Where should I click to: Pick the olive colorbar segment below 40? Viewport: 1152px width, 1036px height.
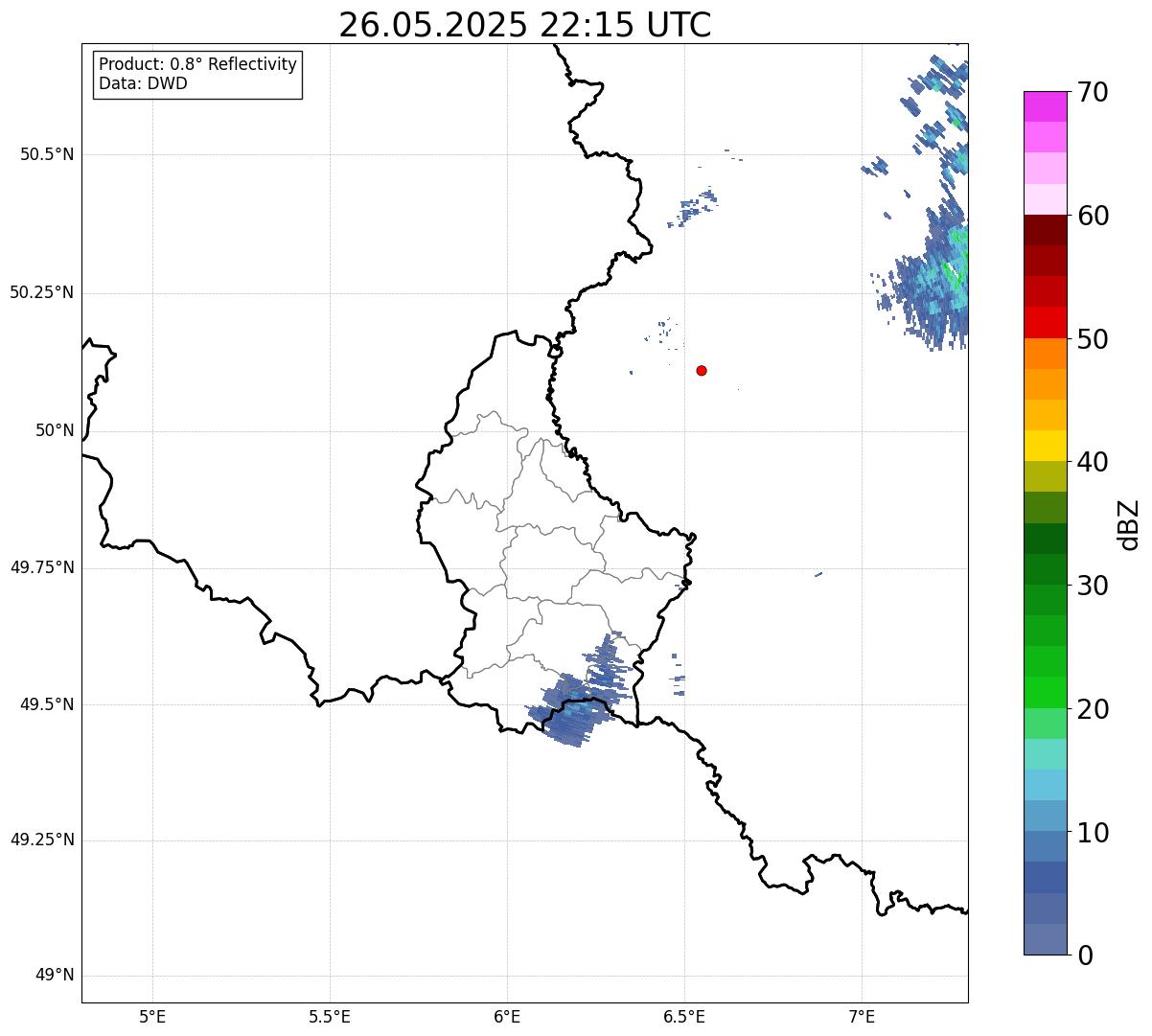point(1045,476)
